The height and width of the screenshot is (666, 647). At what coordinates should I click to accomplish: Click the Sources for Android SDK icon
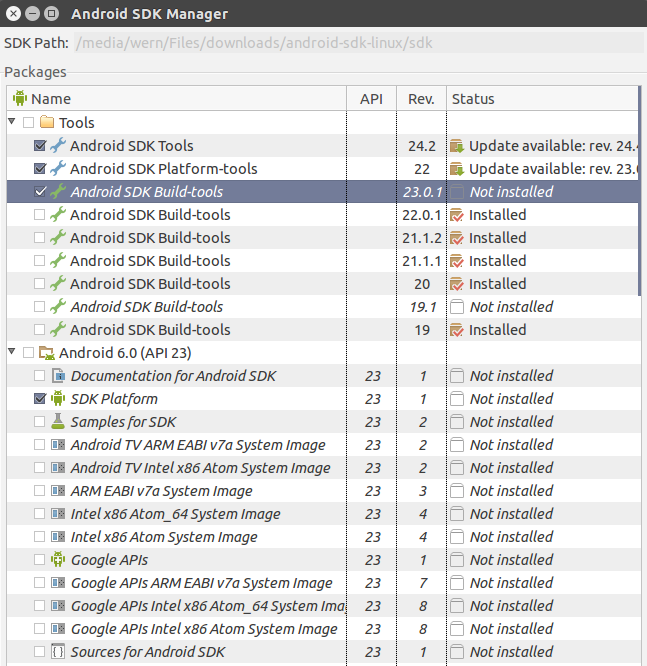click(58, 652)
